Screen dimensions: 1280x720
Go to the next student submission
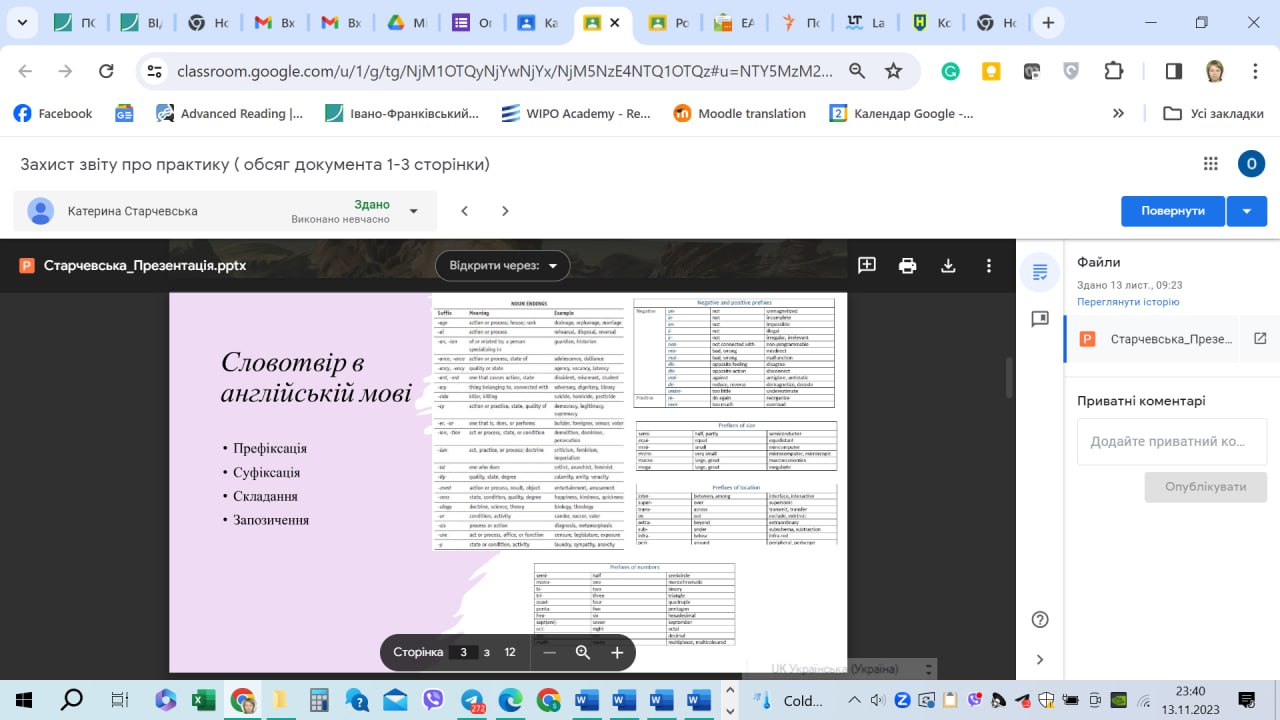click(x=505, y=211)
